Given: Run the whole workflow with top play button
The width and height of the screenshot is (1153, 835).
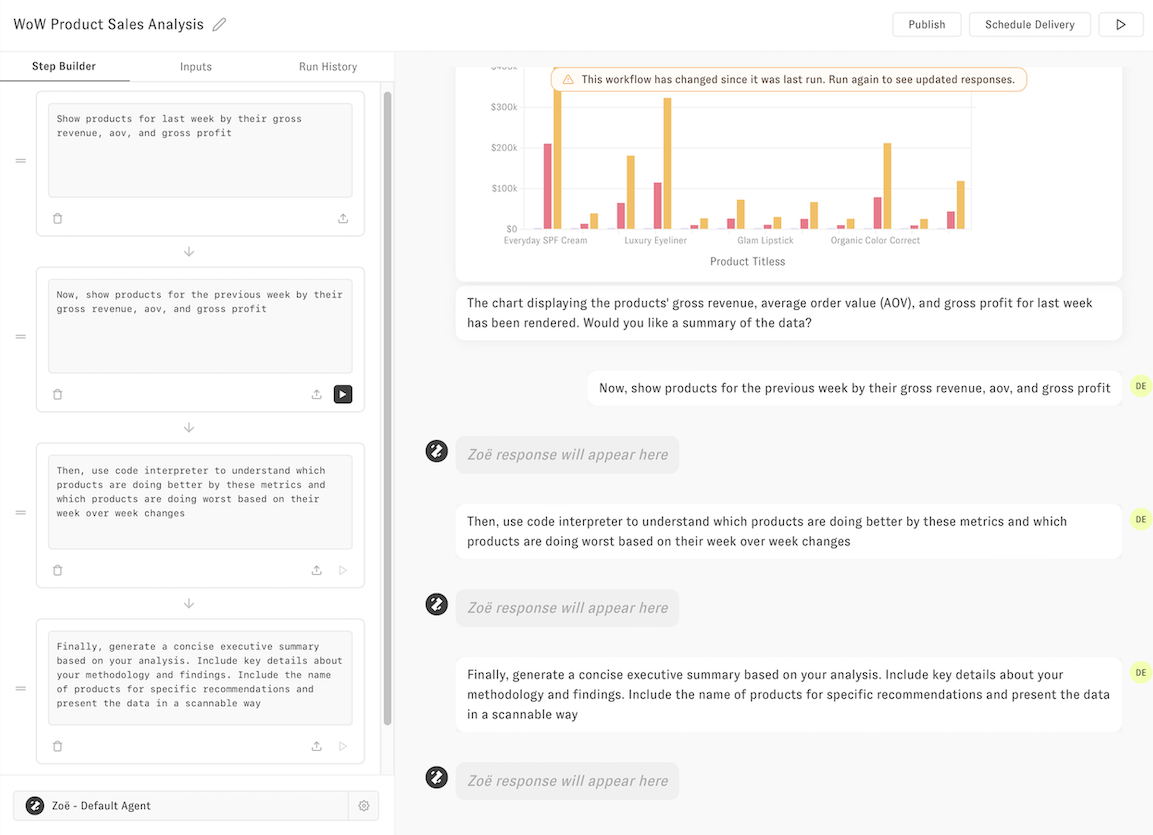Looking at the screenshot, I should point(1121,24).
